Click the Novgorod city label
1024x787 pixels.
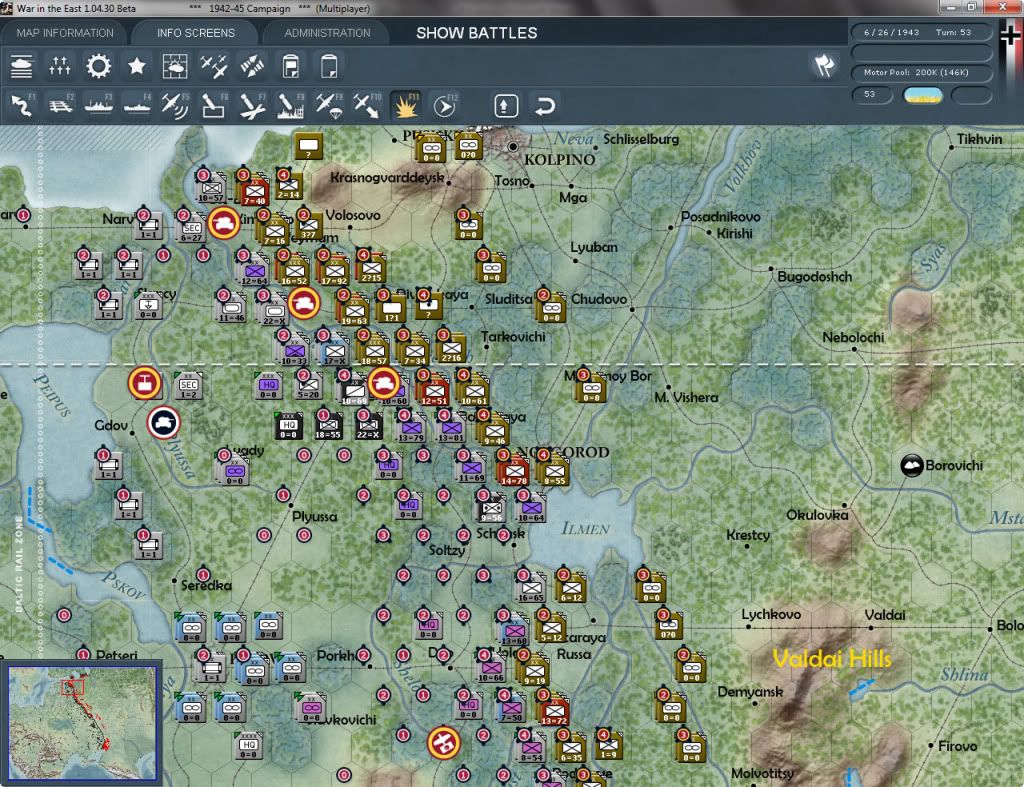tap(563, 452)
